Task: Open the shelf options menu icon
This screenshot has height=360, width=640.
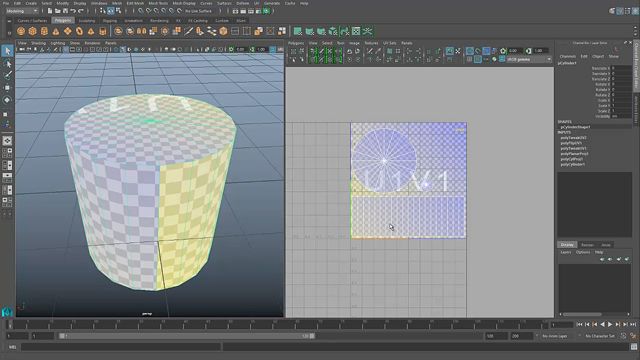Action: coord(9,32)
